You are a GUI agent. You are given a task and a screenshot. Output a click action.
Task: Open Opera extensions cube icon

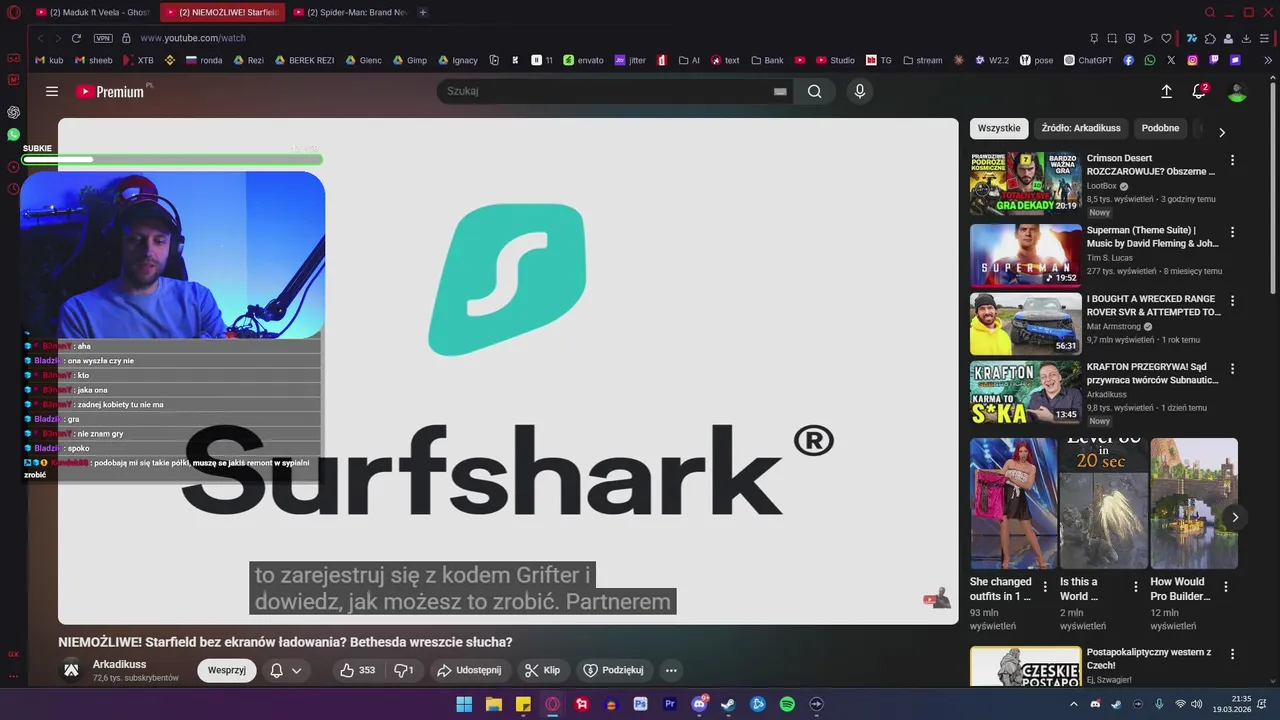click(x=1210, y=38)
